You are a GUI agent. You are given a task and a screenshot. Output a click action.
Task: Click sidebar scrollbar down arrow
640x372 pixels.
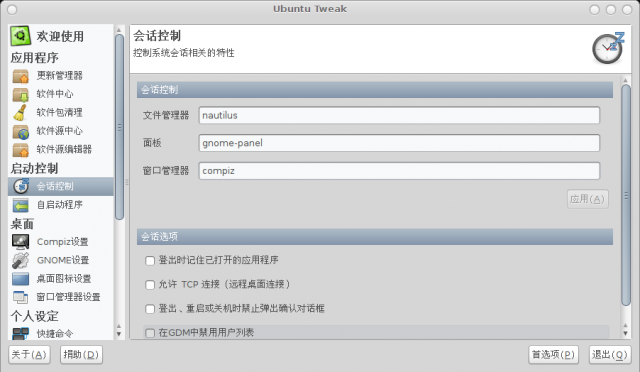119,334
